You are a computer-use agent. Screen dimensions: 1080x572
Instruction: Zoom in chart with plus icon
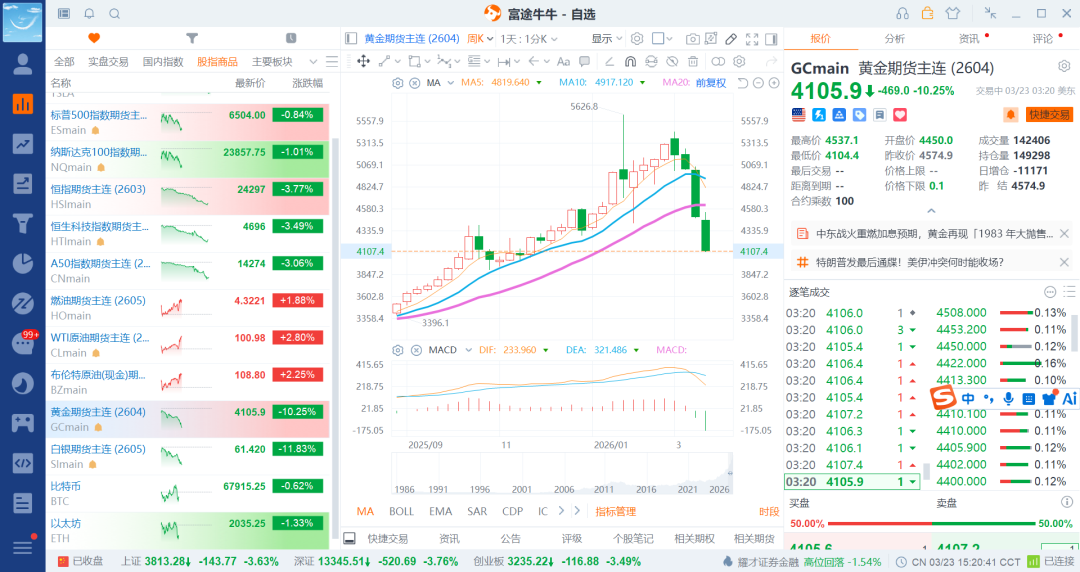tap(774, 83)
